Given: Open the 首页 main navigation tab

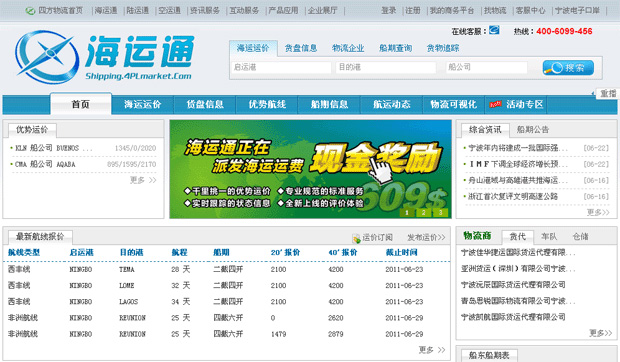Looking at the screenshot, I should click(81, 104).
